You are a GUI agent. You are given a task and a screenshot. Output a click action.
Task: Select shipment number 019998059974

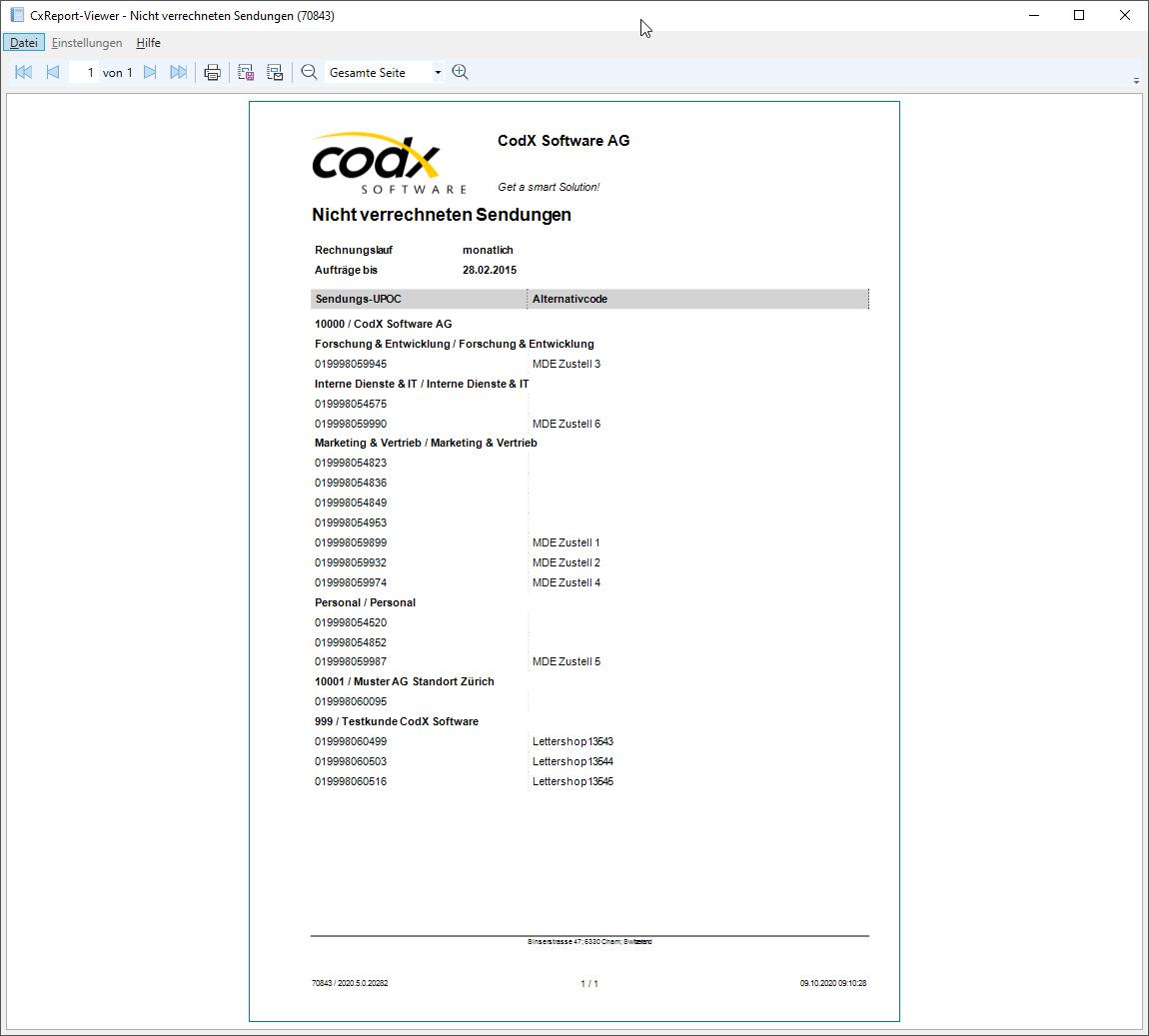tap(351, 582)
